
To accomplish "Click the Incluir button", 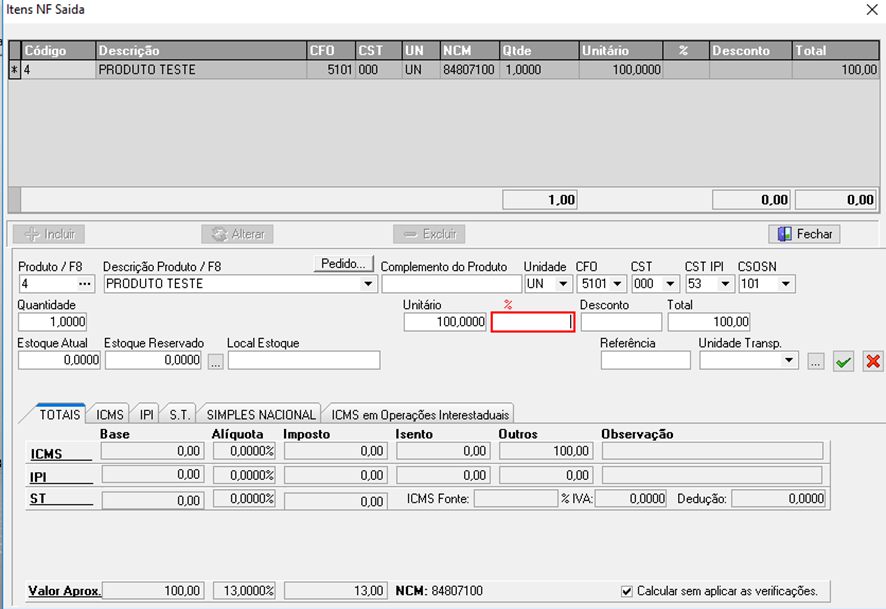I will (x=49, y=234).
